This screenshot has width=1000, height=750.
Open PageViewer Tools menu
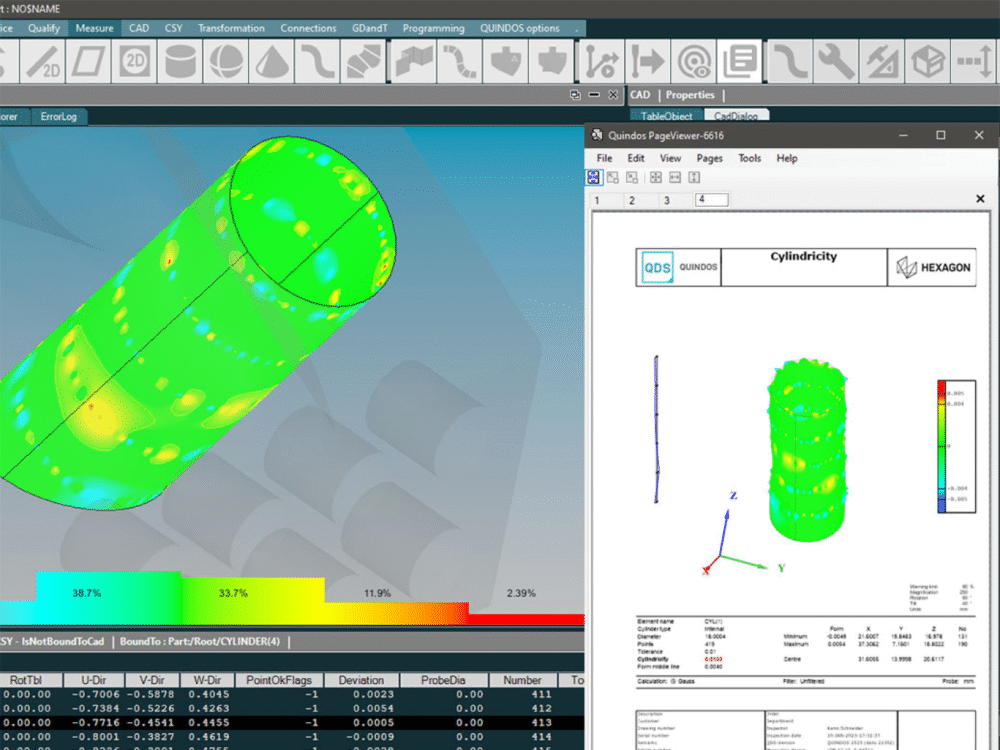coord(749,158)
